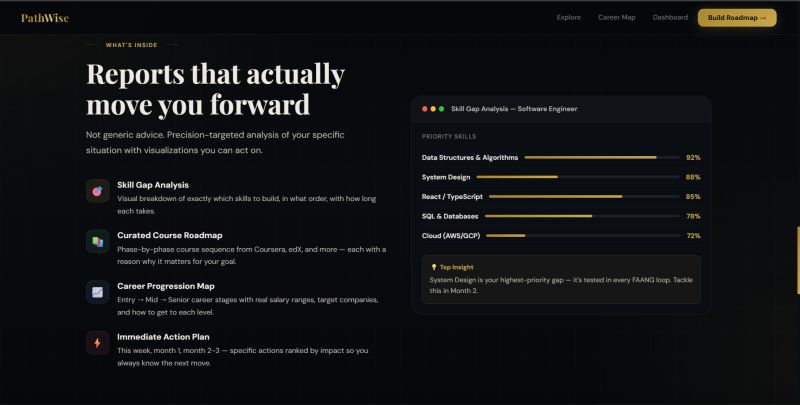Screen dimensions: 800x405
Task: Click the Top Insight lightbulb icon
Action: tap(434, 267)
